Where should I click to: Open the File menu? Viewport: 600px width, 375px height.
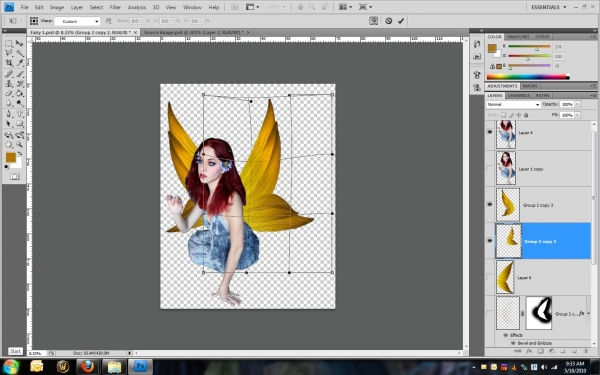24,7
